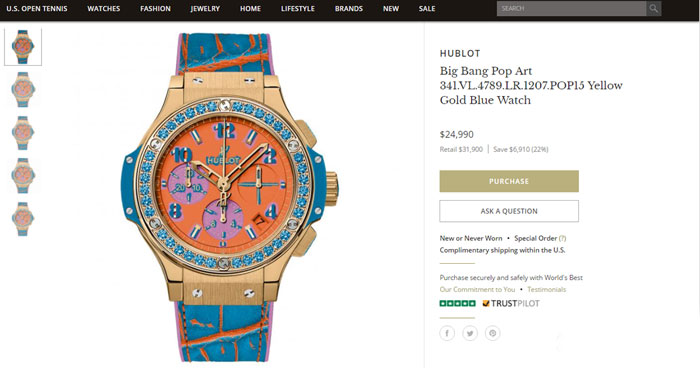Click the search magnifier icon

point(654,8)
